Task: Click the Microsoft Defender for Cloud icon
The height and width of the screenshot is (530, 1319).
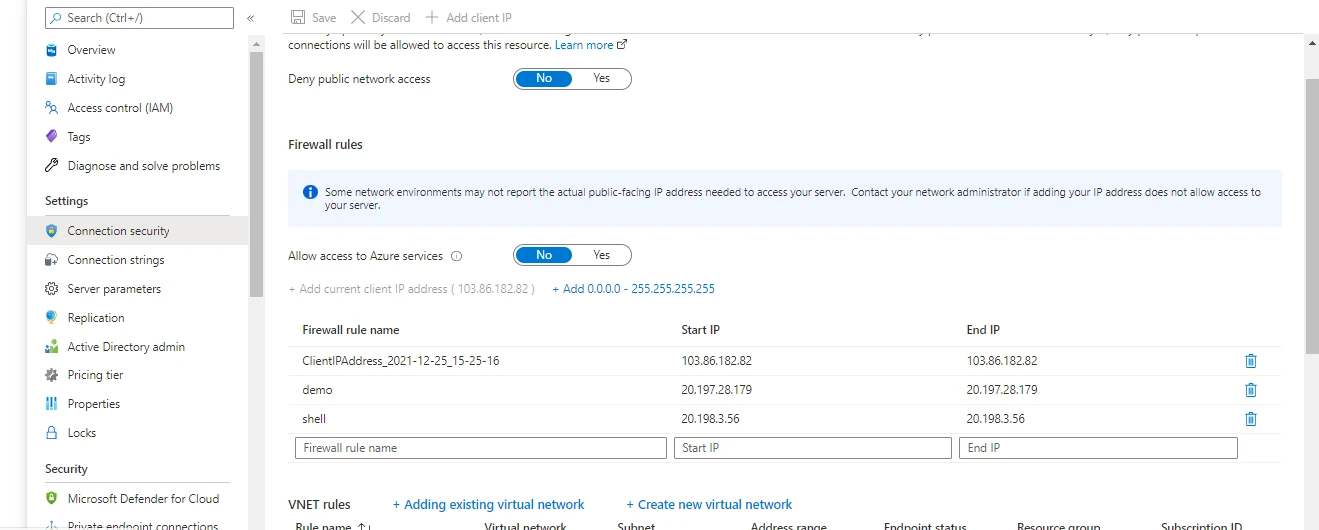Action: pyautogui.click(x=51, y=499)
